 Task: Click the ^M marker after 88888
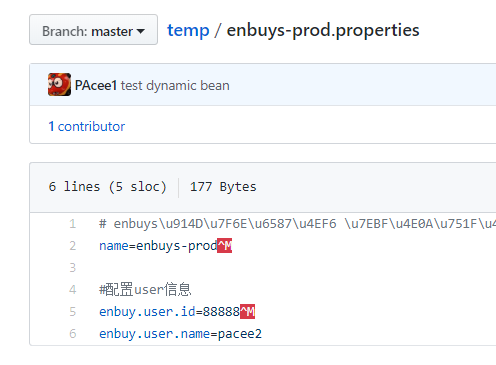tap(248, 311)
